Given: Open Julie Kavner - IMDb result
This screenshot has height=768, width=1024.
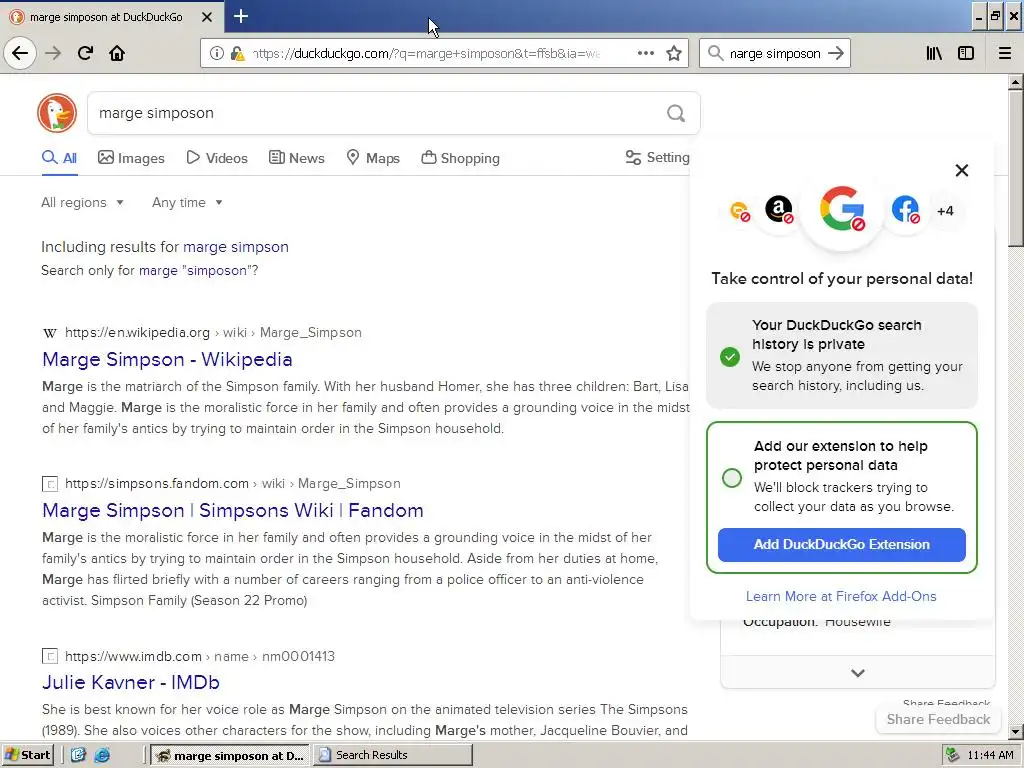Looking at the screenshot, I should (x=131, y=682).
